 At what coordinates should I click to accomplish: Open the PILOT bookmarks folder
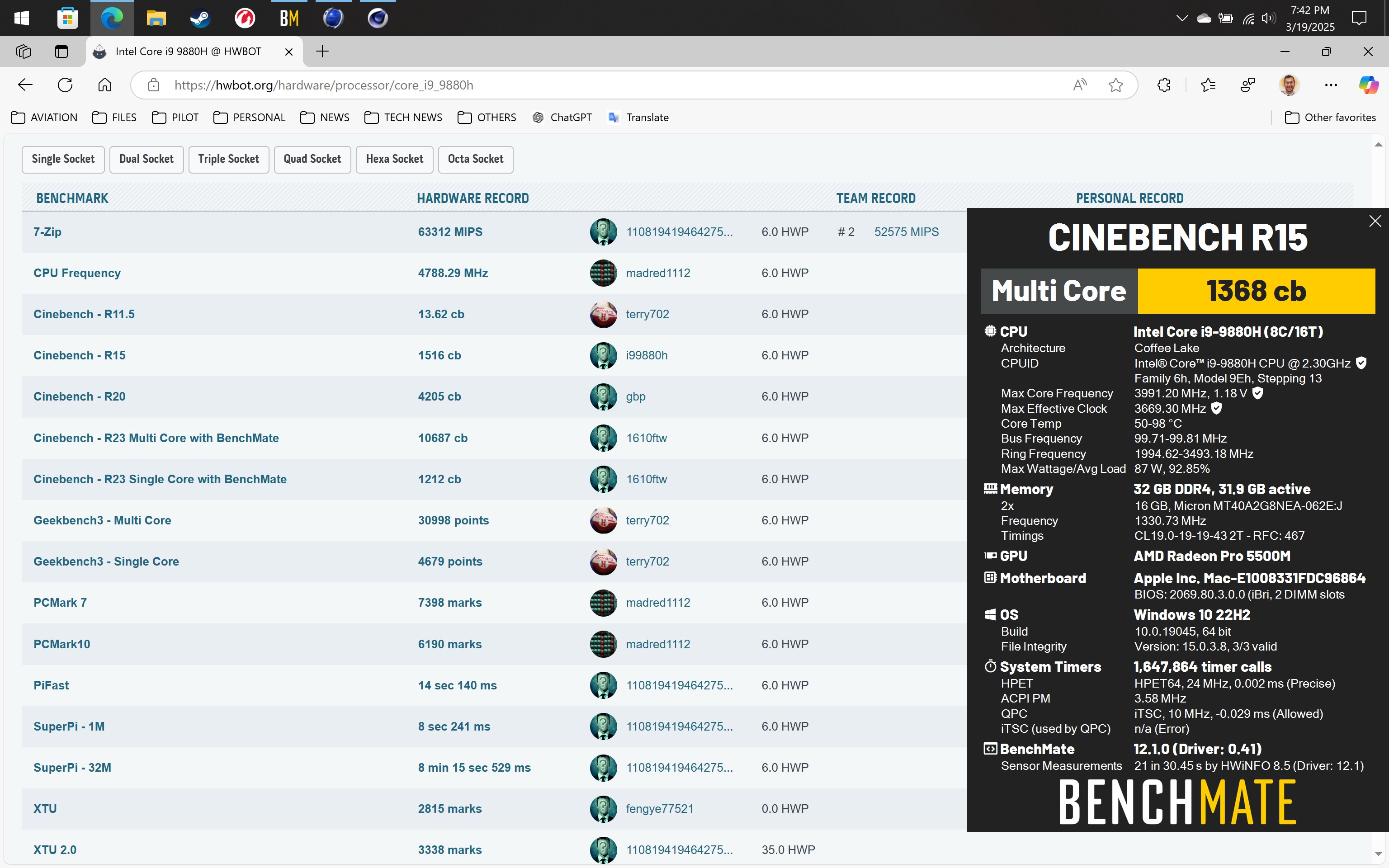point(175,117)
